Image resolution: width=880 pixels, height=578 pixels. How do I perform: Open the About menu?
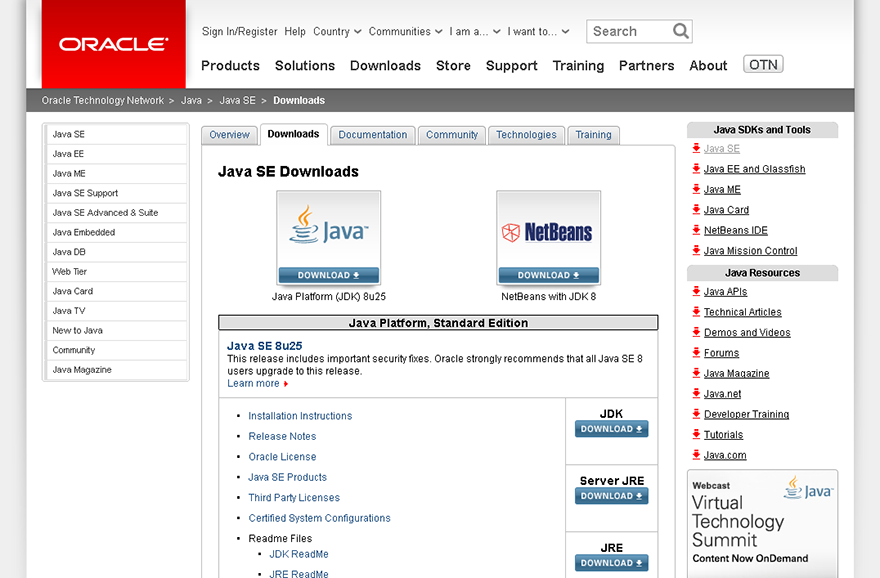708,66
